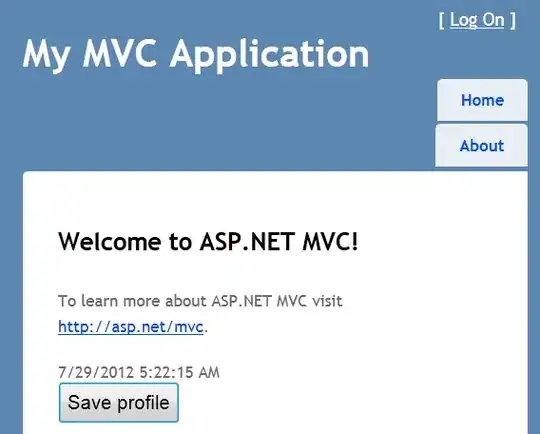
Task: Click the opening bracket before Log On
Action: click(442, 20)
